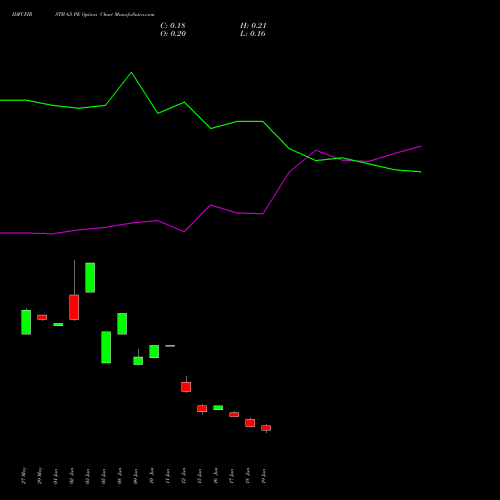Click the 'STR 65 PE Option Chart' heading text
This screenshot has height=500, width=500.
(x=84, y=15)
